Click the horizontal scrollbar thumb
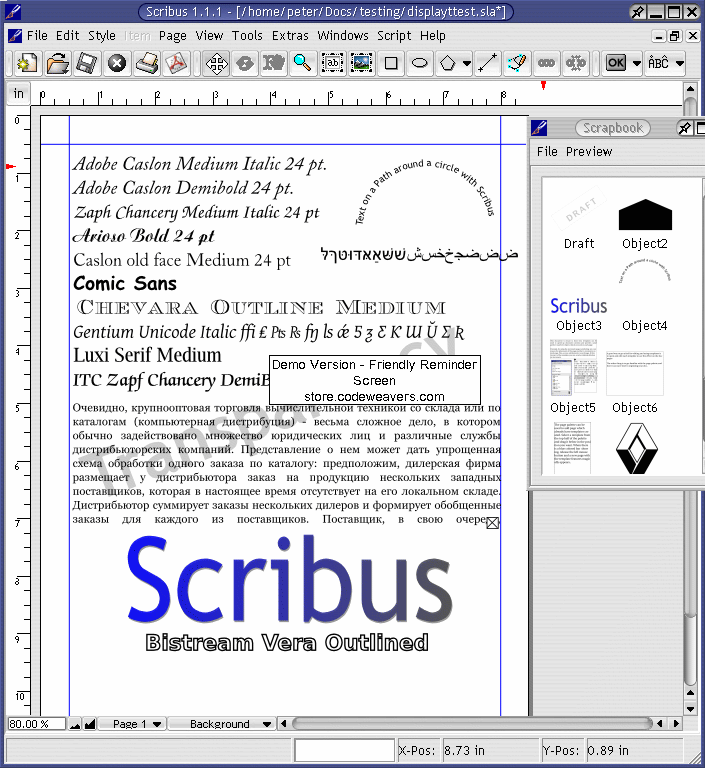The width and height of the screenshot is (705, 768). pyautogui.click(x=472, y=723)
